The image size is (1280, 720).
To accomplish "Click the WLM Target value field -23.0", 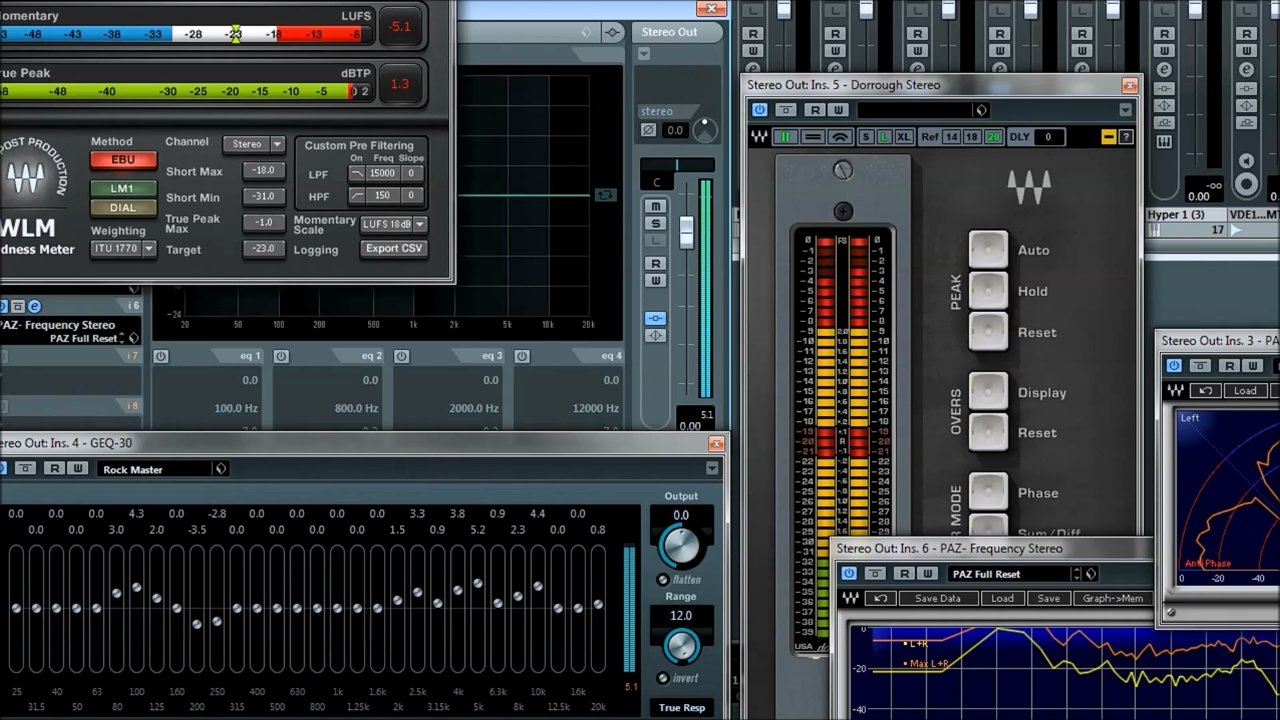I will click(x=264, y=248).
